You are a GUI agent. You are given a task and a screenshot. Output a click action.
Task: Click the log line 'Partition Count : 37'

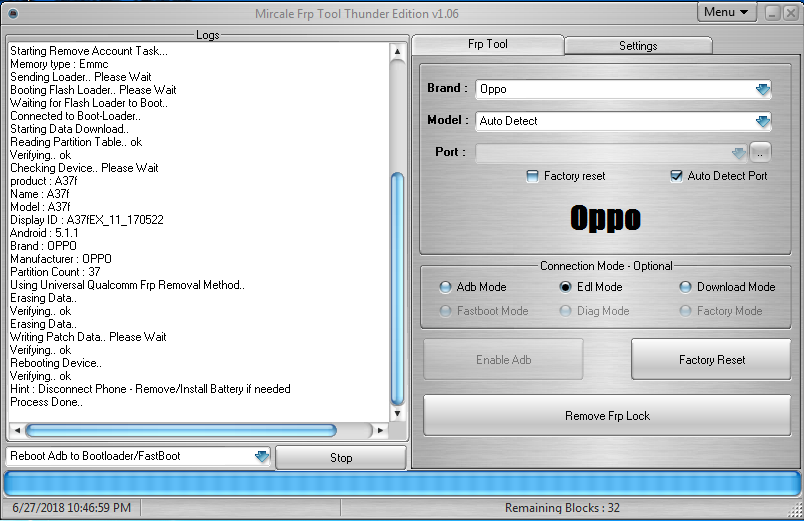click(x=55, y=272)
